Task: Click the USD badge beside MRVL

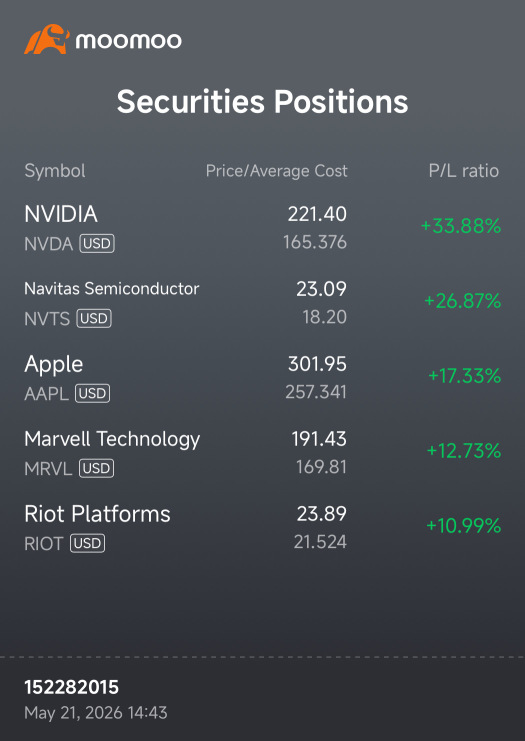Action: [x=96, y=468]
